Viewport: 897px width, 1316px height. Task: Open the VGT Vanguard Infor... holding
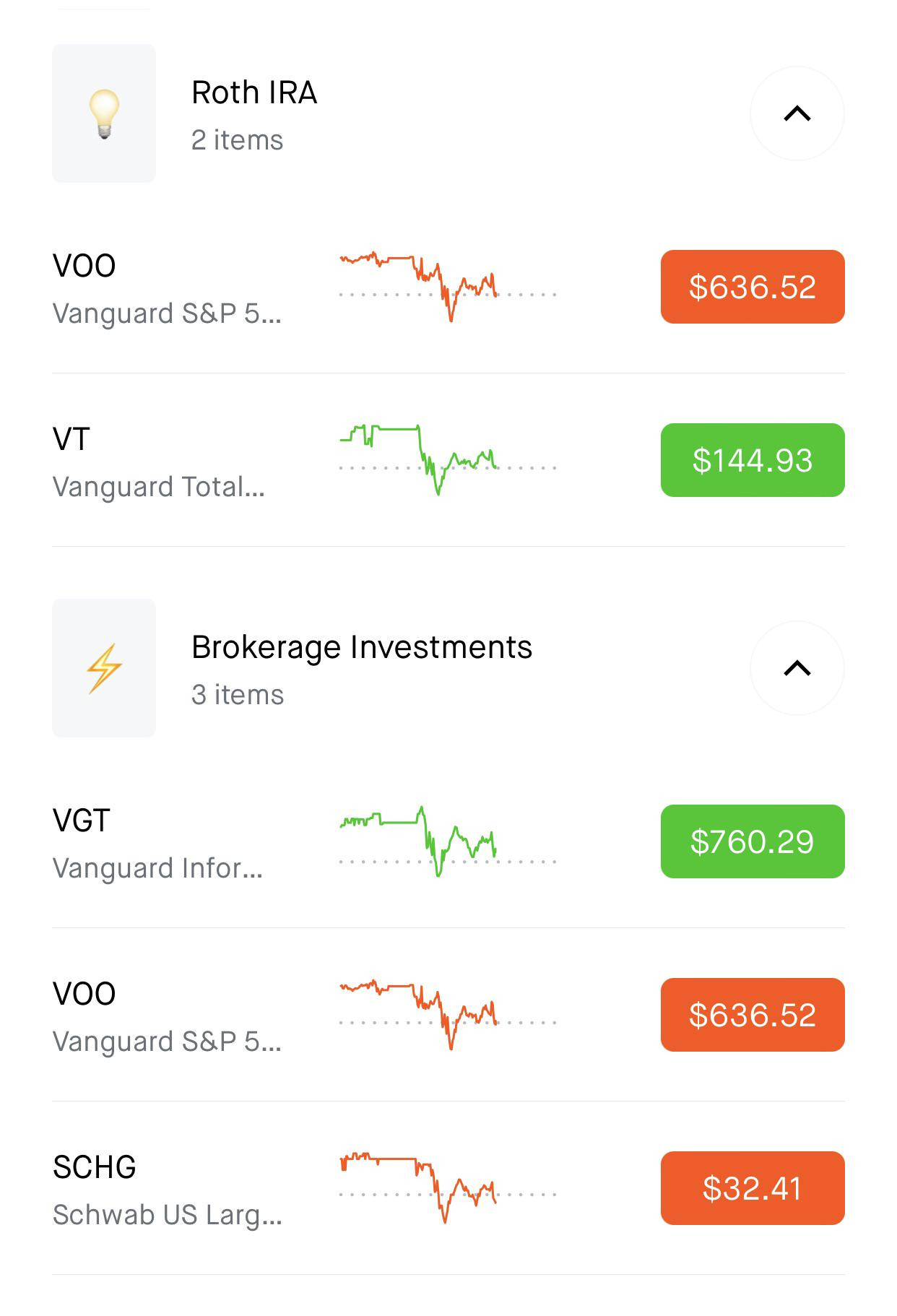coord(448,841)
